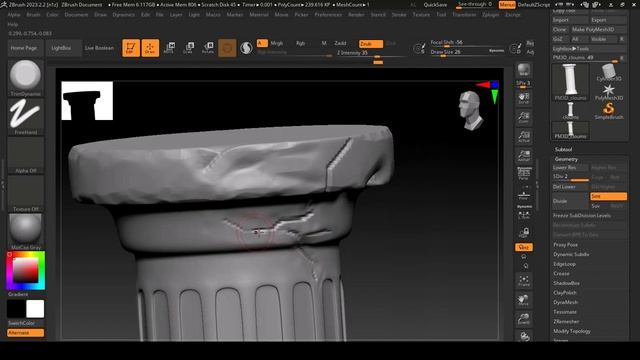Viewport: 640px width, 360px height.
Task: Select the SimpleBrush tool
Action: coord(609,111)
